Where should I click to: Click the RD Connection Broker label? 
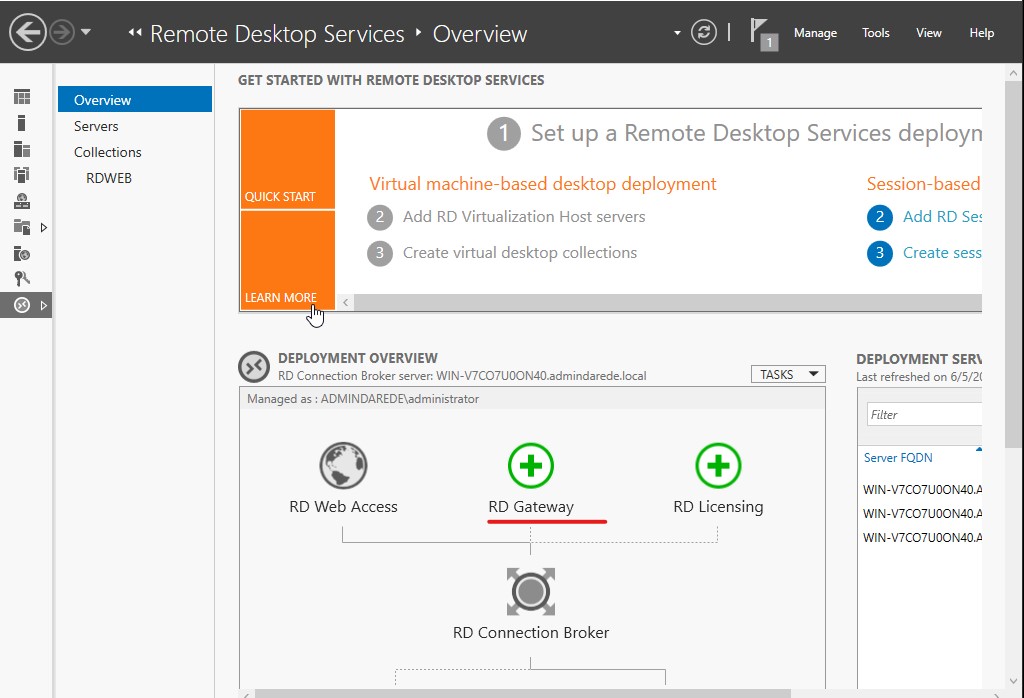(x=531, y=633)
